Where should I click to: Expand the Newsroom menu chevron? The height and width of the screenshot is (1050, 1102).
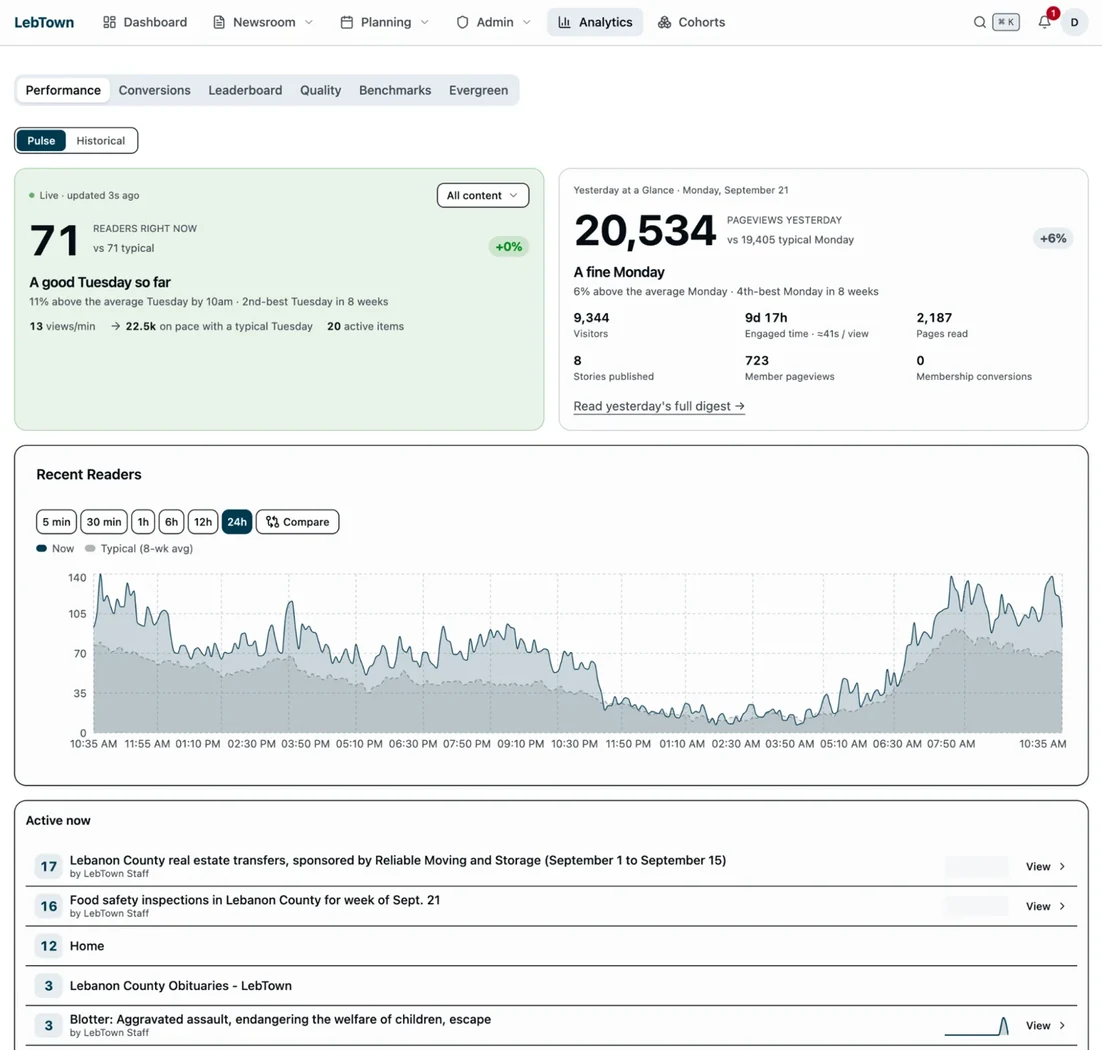click(309, 22)
